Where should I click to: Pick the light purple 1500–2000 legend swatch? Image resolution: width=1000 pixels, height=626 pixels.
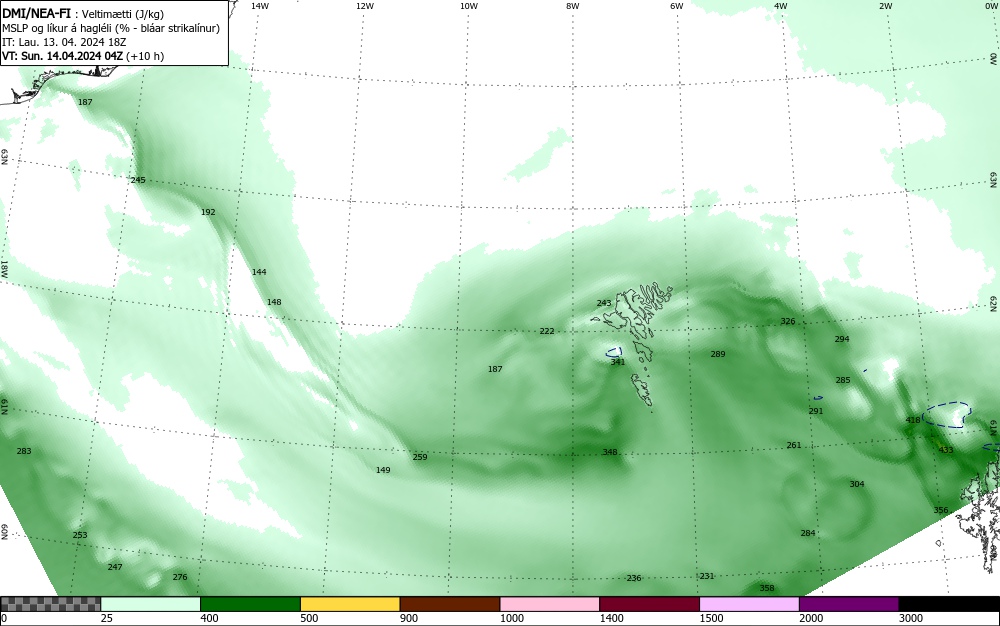pyautogui.click(x=749, y=604)
